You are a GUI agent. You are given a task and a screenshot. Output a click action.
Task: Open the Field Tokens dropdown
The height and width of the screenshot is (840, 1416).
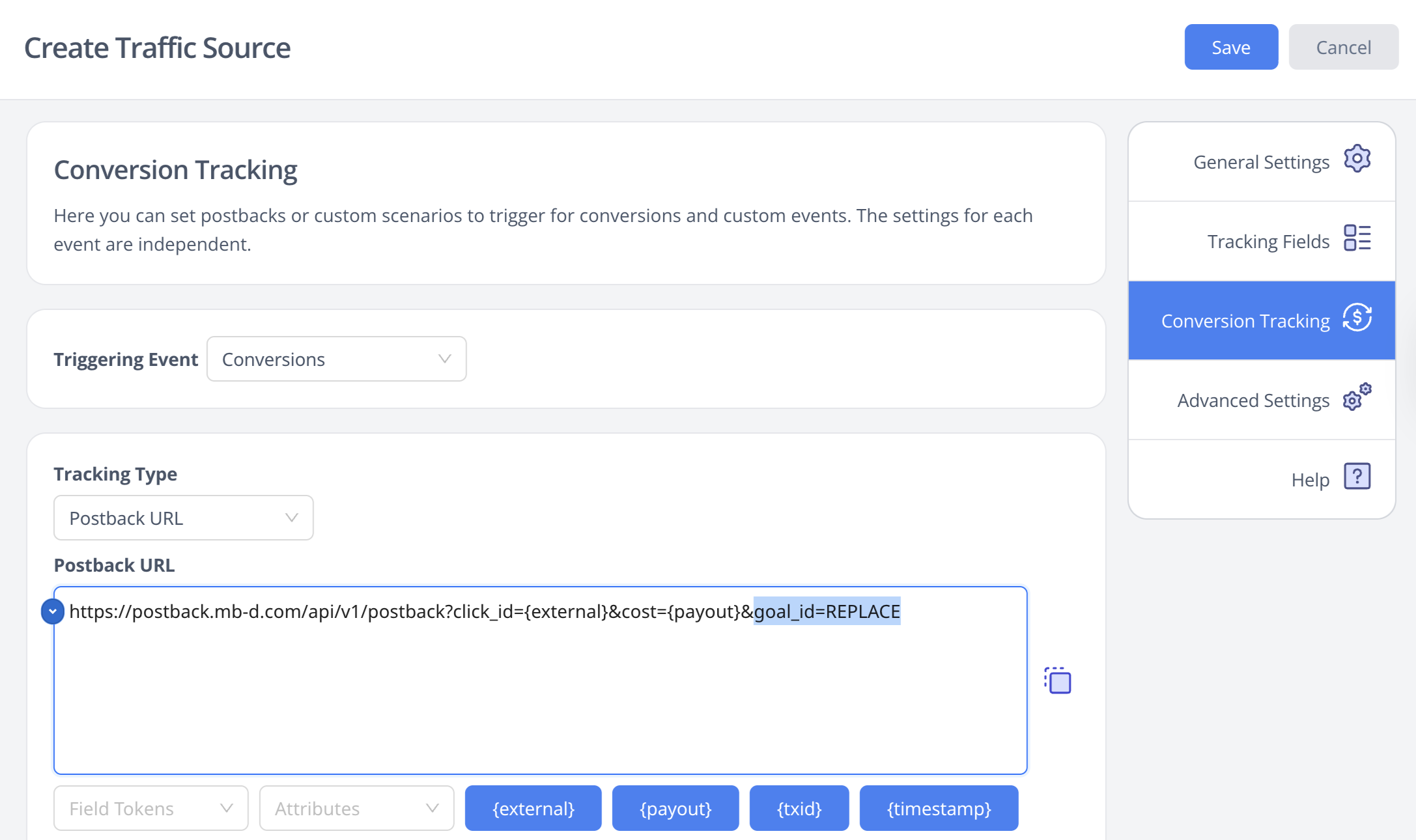tap(150, 809)
